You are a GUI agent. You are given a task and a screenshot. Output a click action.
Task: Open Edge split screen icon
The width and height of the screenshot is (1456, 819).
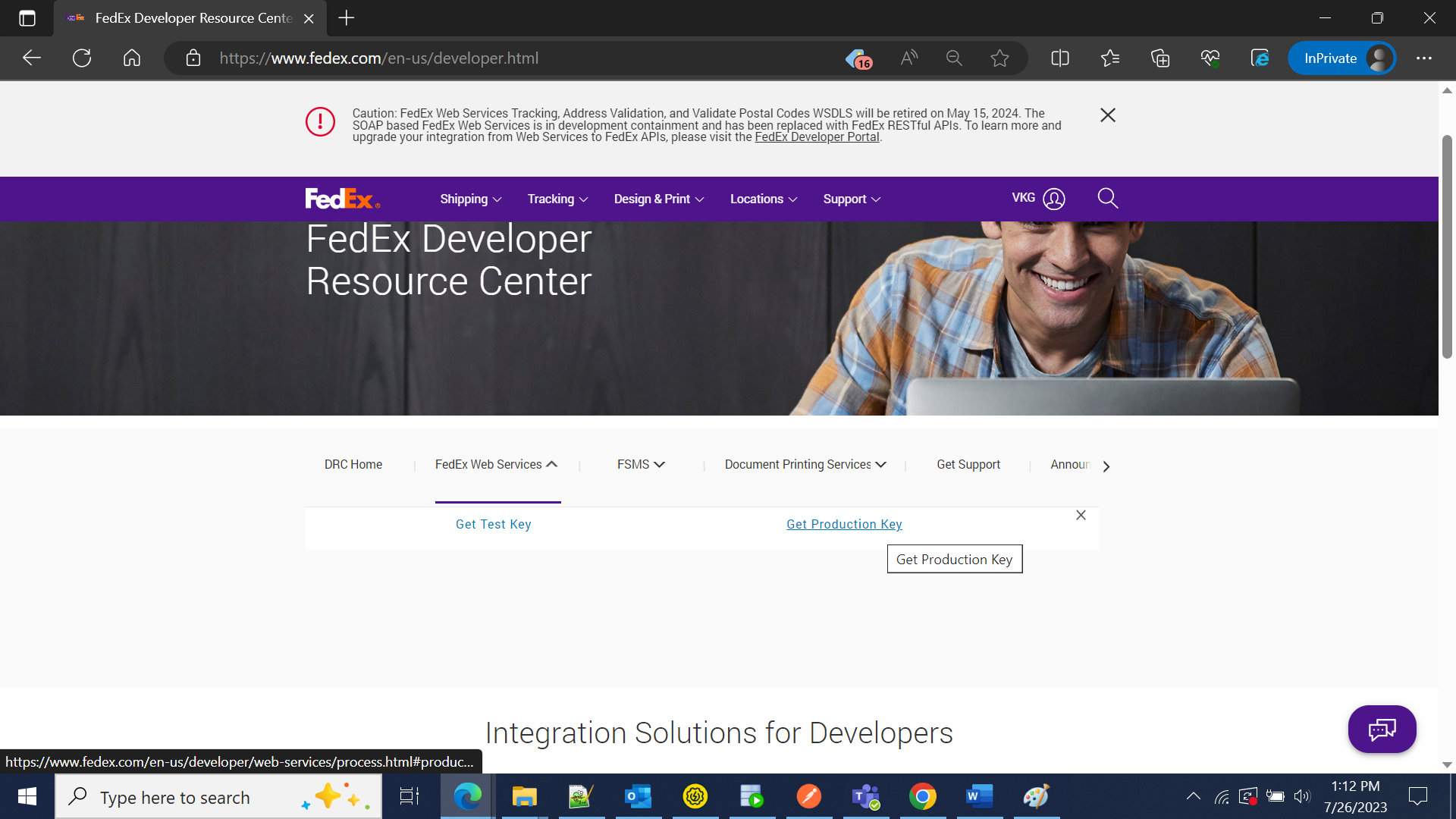1060,58
